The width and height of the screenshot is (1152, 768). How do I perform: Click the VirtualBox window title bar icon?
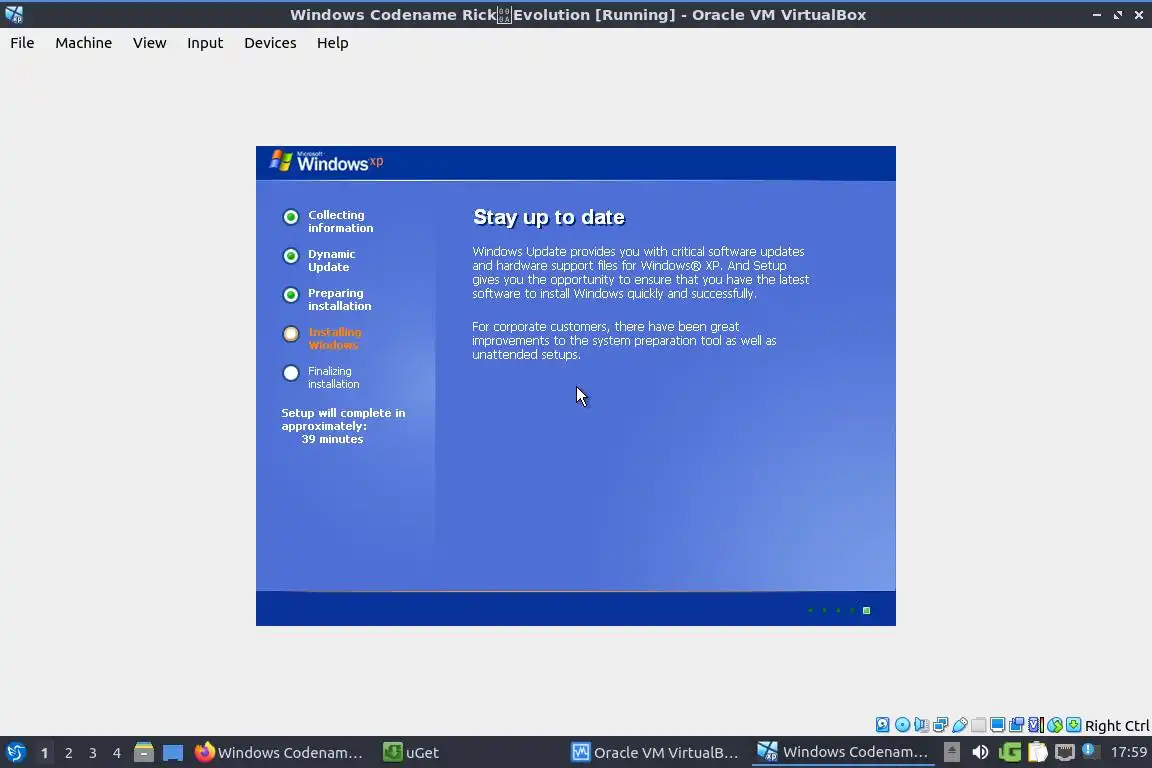click(14, 14)
